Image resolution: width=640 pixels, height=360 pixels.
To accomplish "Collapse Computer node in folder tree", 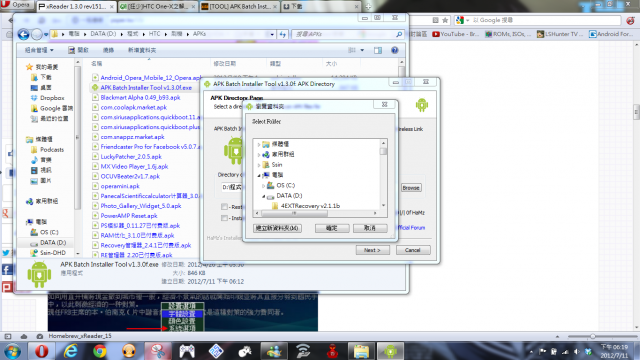I will click(259, 175).
